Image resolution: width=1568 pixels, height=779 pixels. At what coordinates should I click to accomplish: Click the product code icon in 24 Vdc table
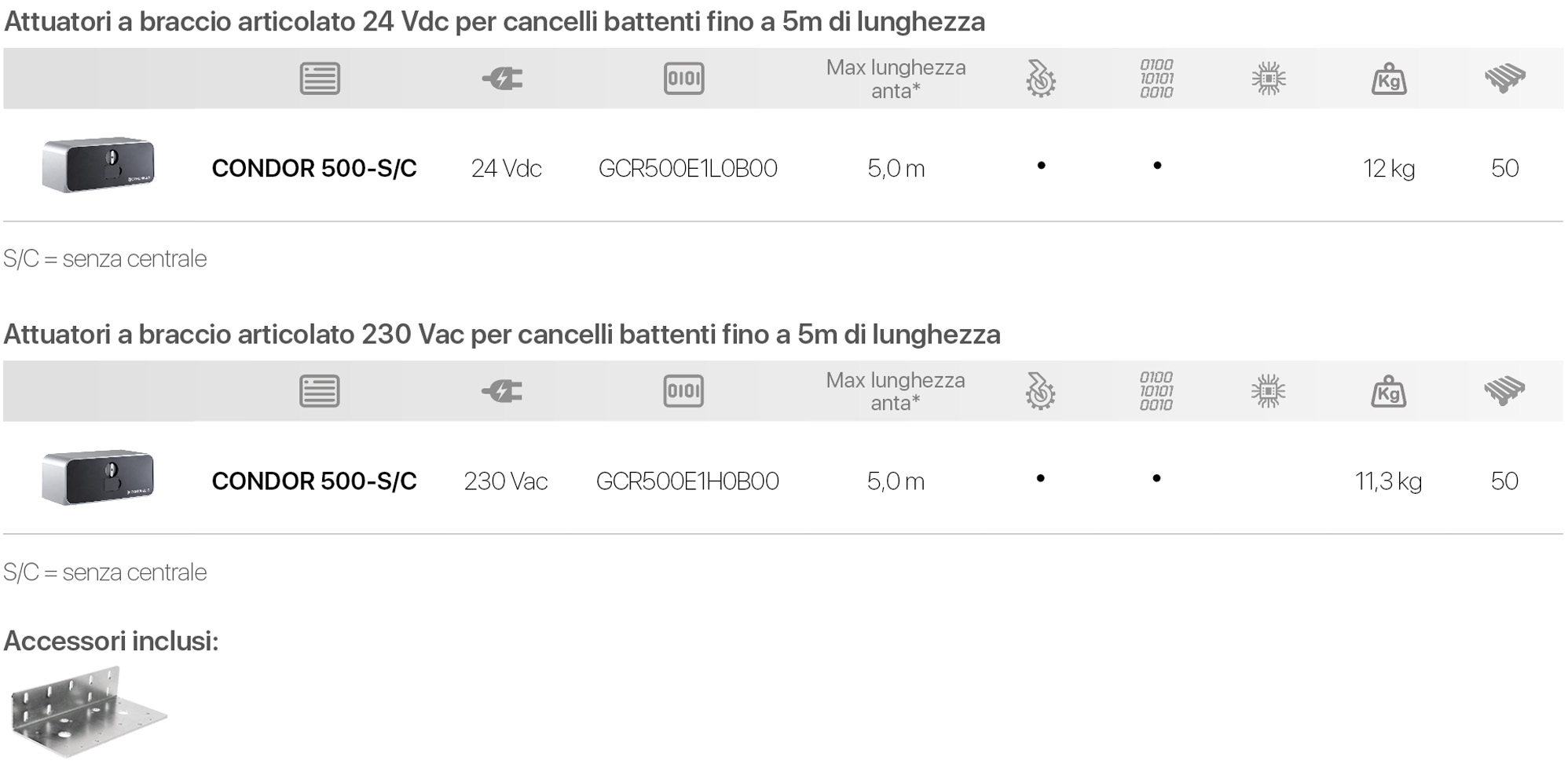tap(683, 79)
